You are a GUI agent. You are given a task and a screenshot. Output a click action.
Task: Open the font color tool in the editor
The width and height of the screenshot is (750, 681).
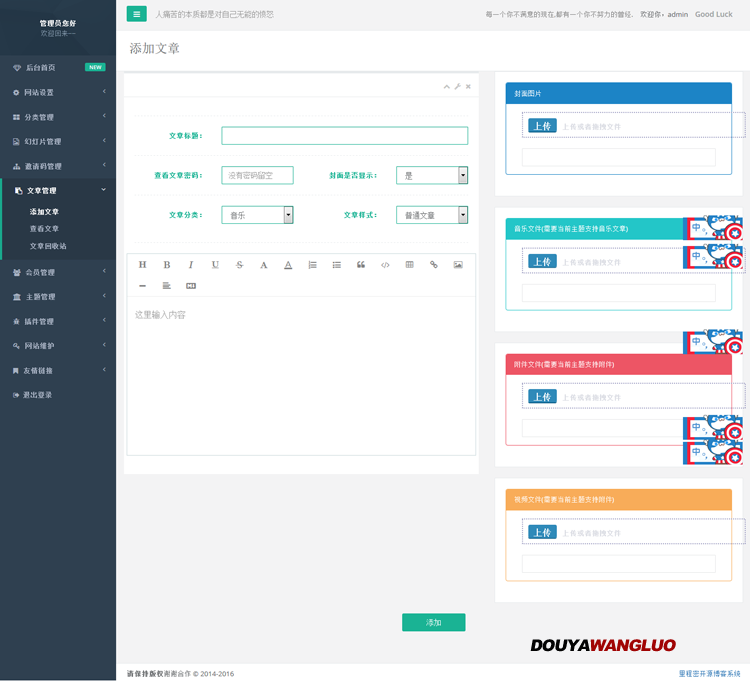pos(288,265)
